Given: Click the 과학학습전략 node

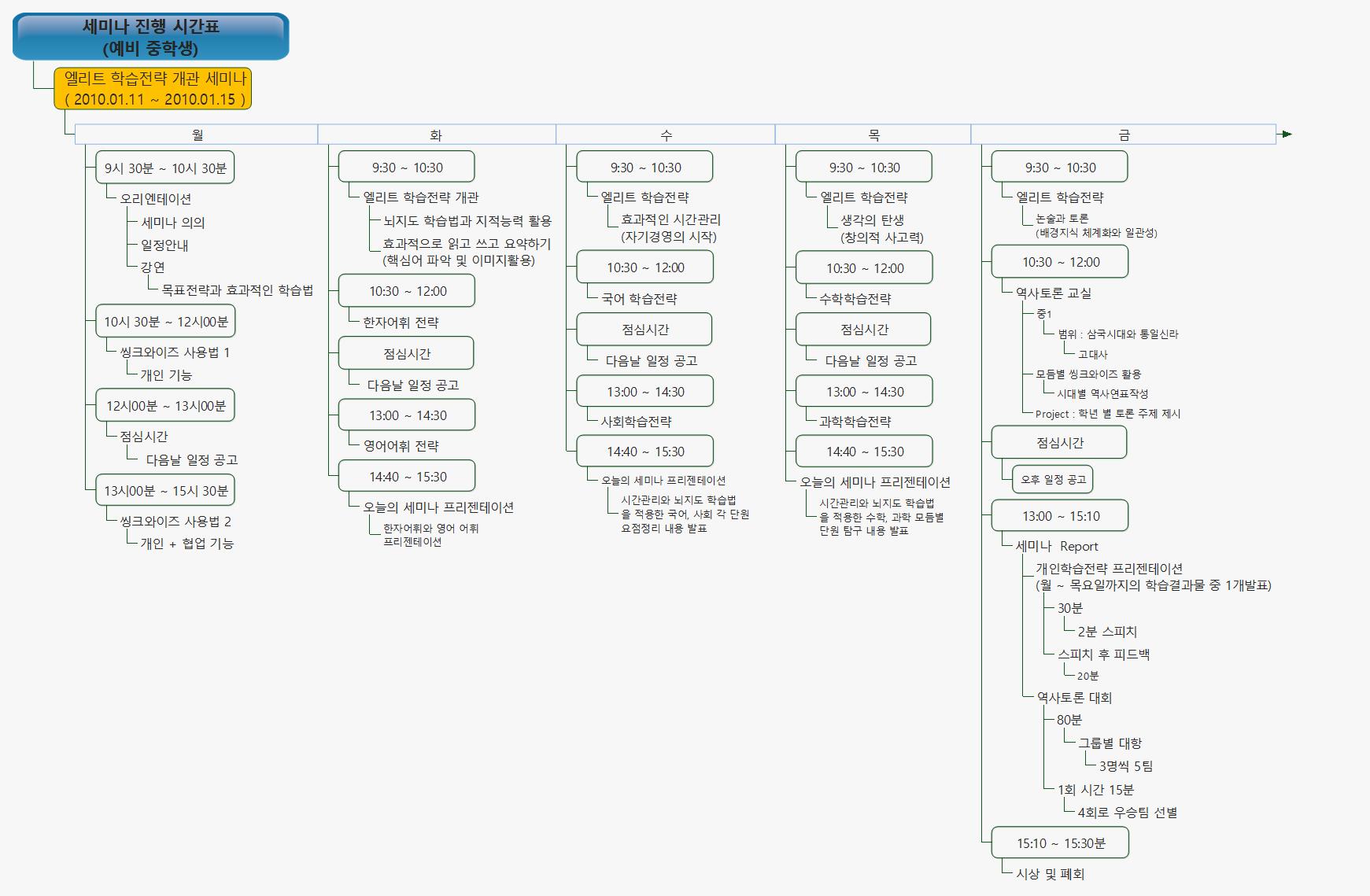Looking at the screenshot, I should click(x=855, y=422).
